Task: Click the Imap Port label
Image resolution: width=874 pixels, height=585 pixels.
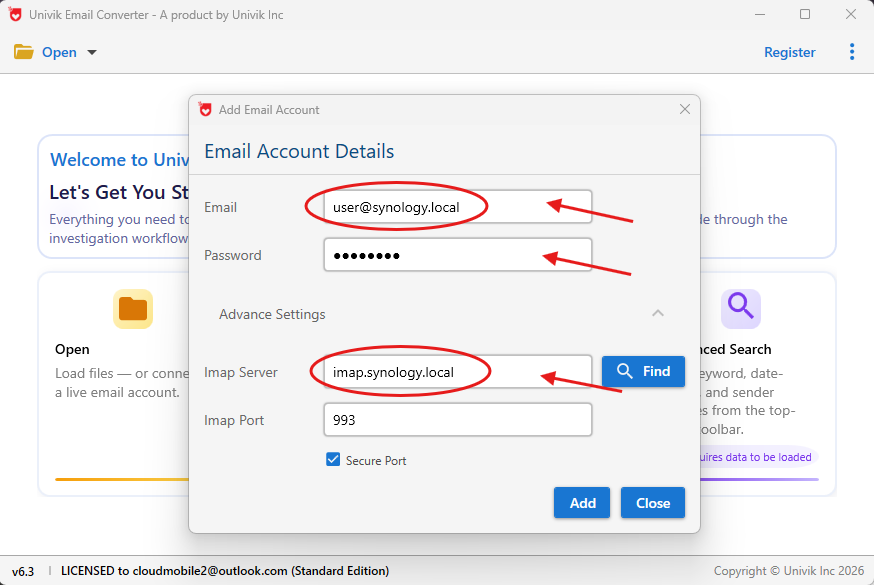Action: tap(234, 420)
